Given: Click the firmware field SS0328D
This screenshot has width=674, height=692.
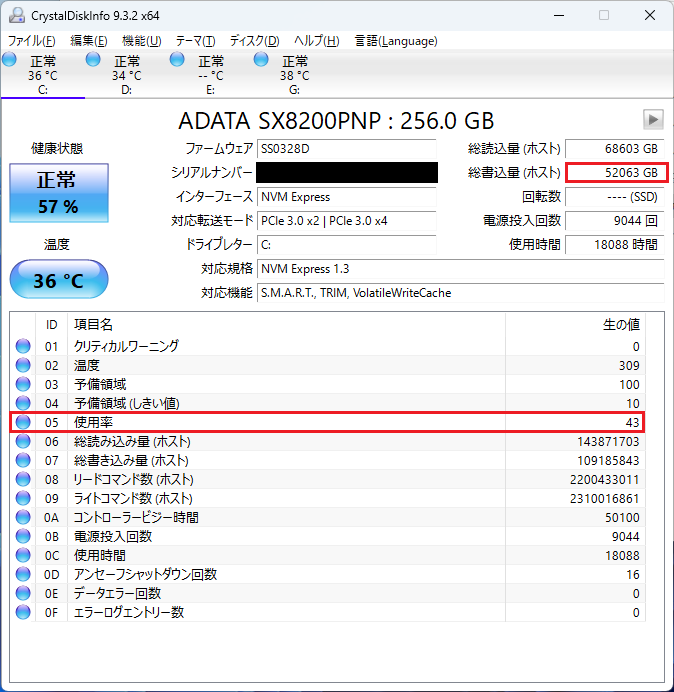Looking at the screenshot, I should [346, 149].
